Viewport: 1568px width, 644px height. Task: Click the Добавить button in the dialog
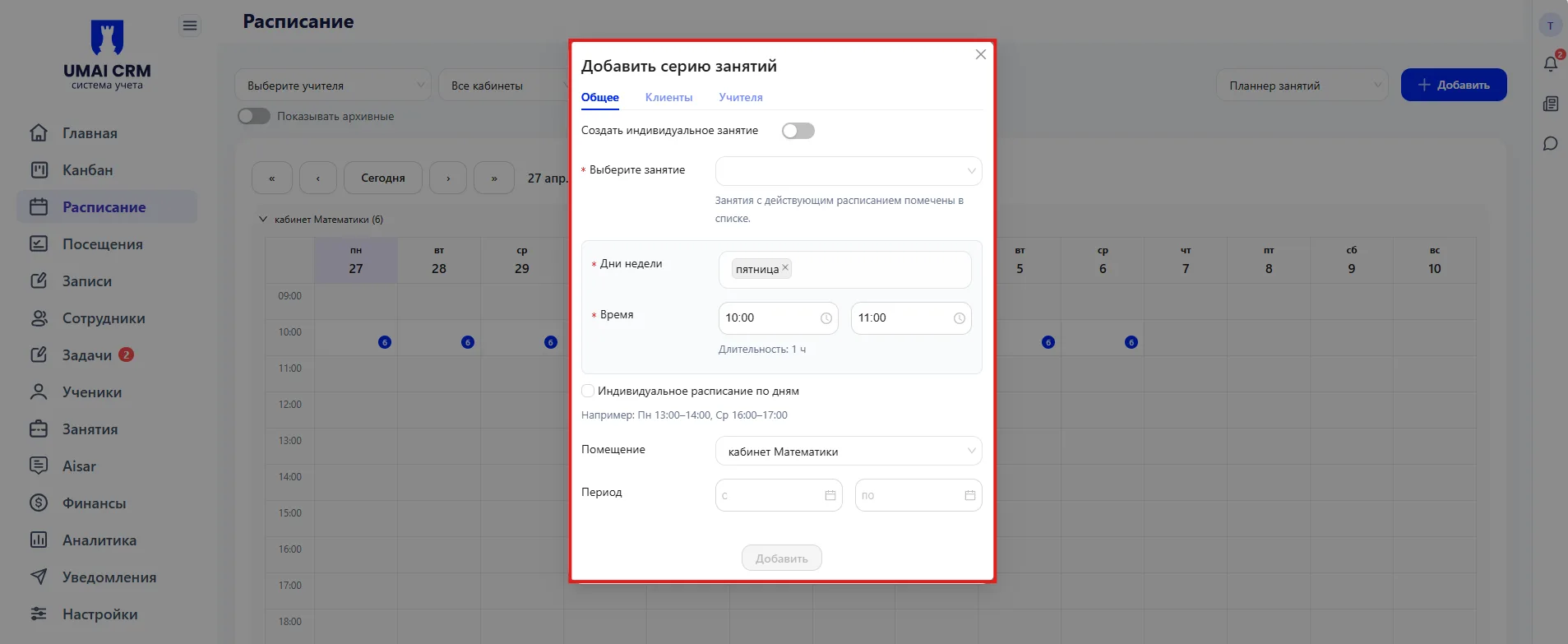pyautogui.click(x=782, y=558)
